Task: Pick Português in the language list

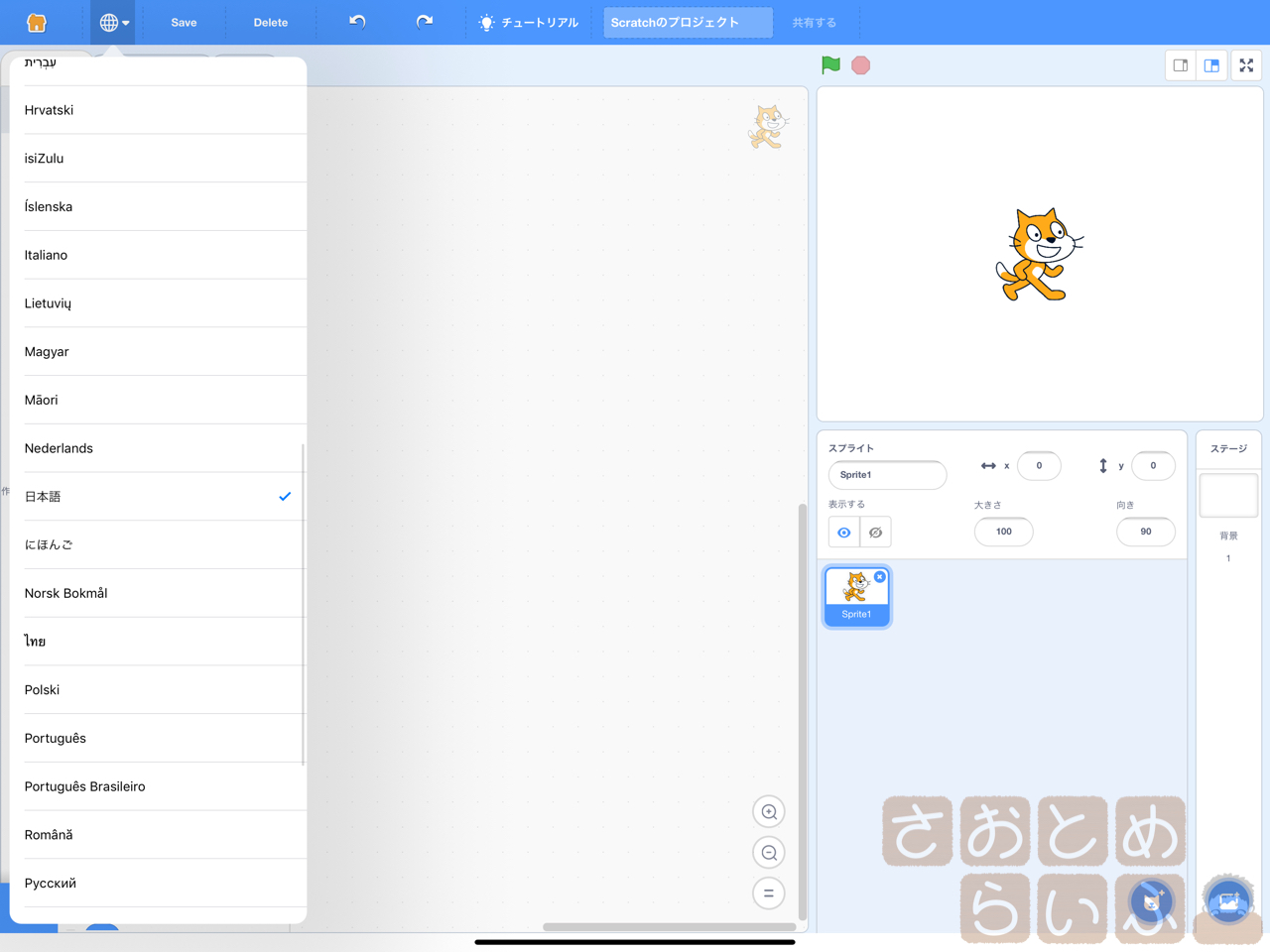Action: [158, 738]
